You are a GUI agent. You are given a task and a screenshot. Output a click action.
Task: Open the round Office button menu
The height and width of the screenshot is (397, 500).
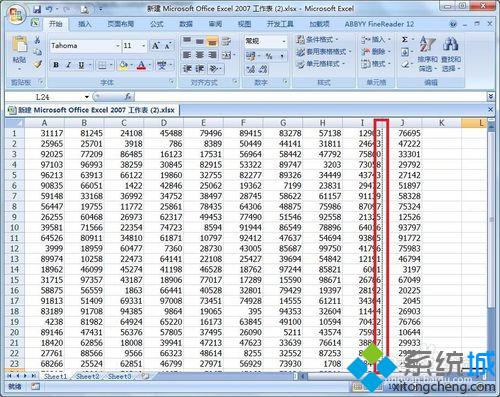tap(16, 14)
